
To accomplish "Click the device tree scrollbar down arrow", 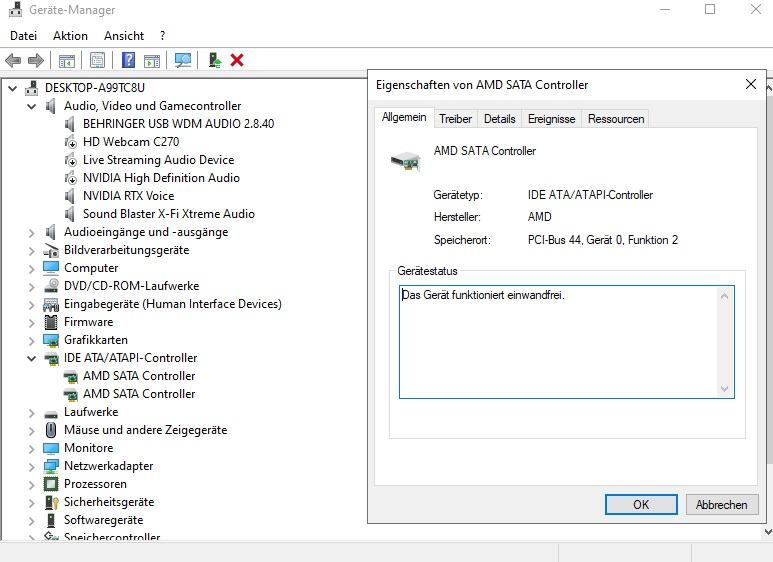I will click(x=768, y=532).
